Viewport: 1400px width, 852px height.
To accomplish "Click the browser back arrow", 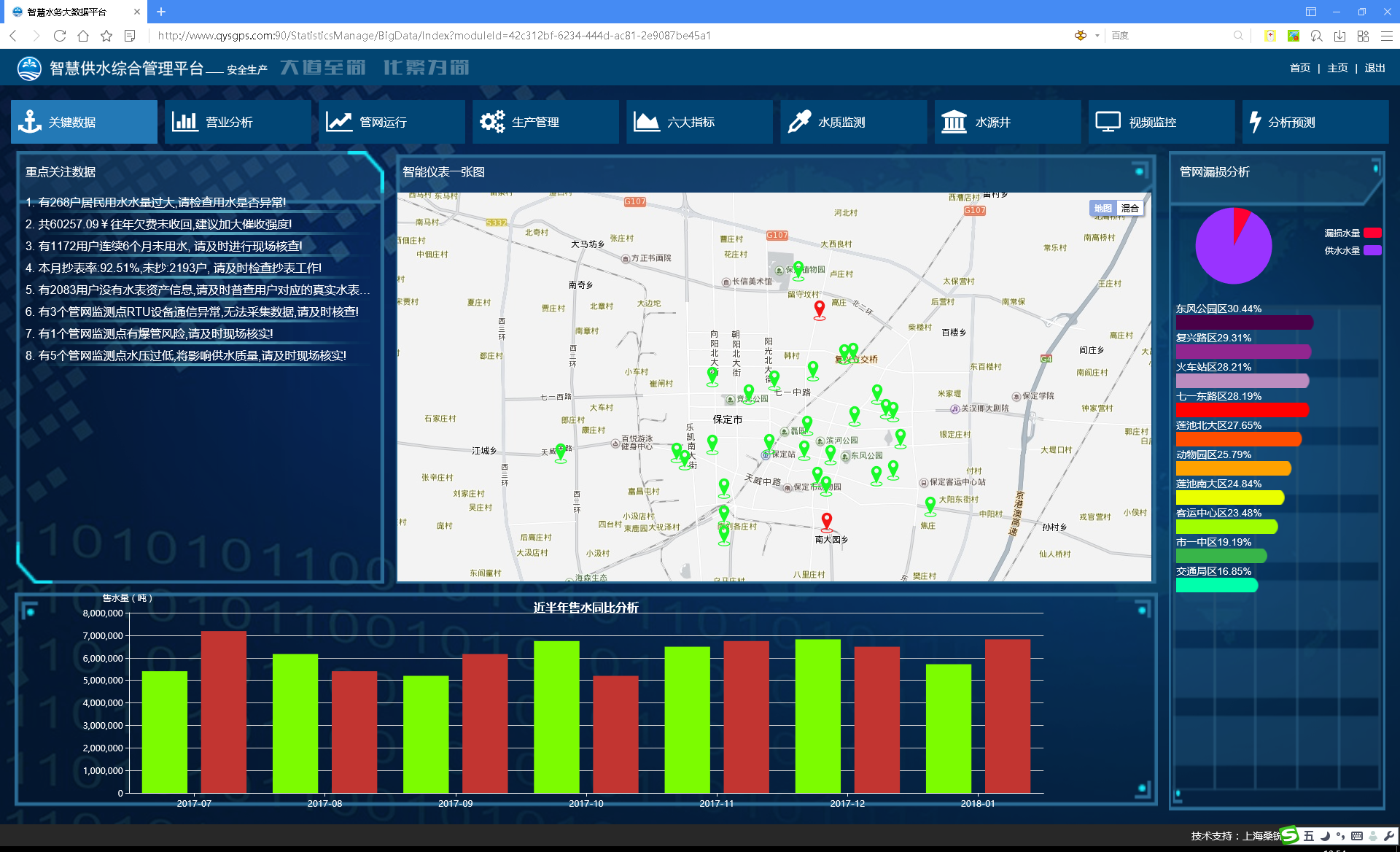I will point(13,36).
